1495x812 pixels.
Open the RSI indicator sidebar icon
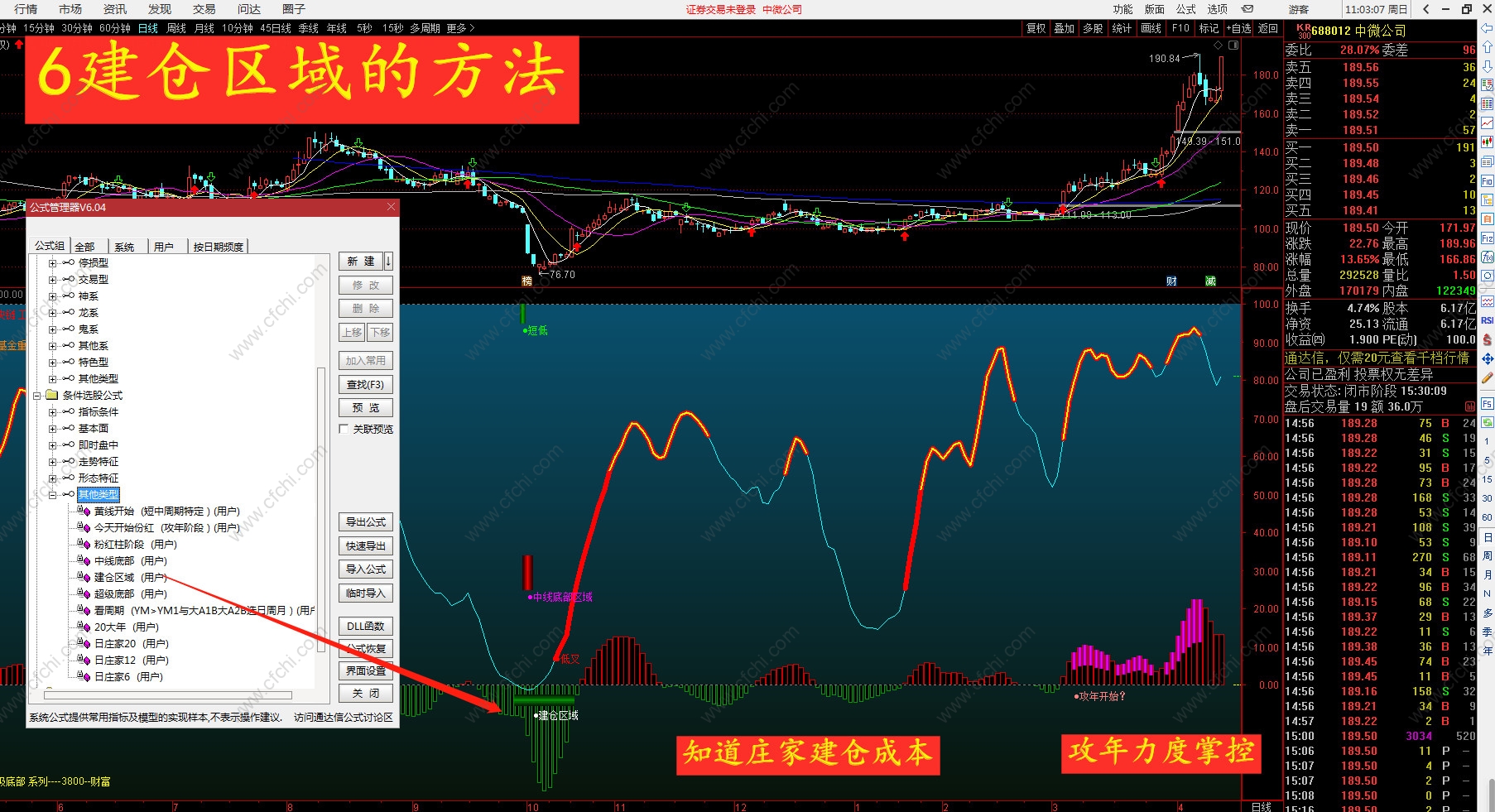(1487, 320)
